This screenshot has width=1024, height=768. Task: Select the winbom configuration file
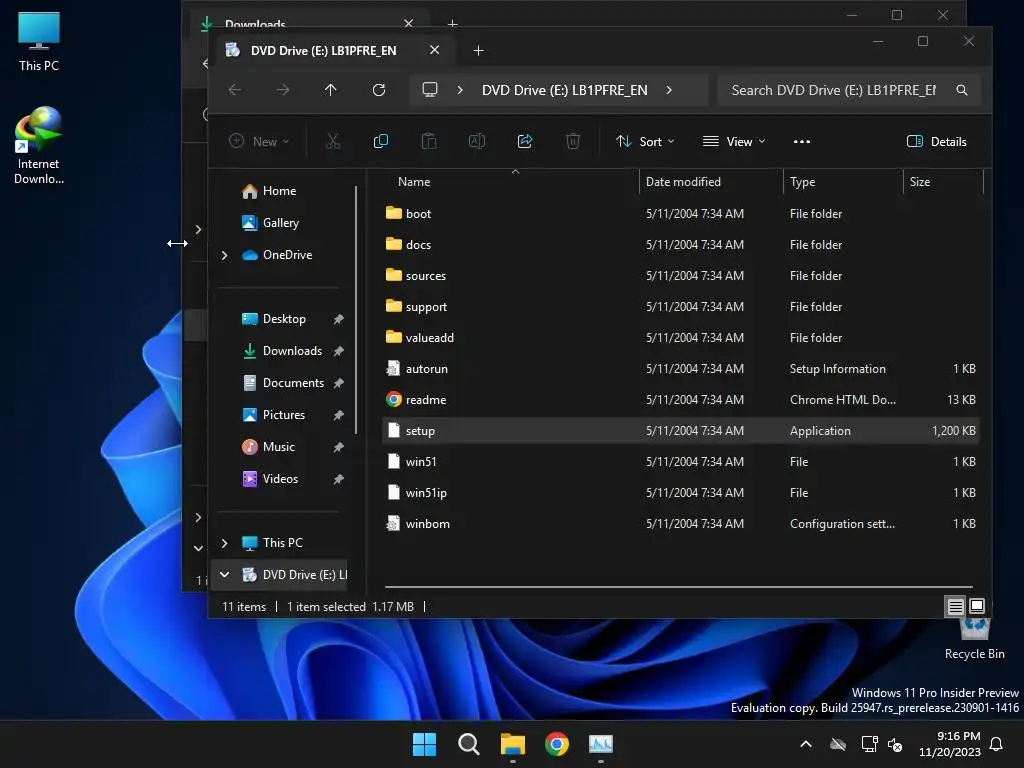680,524
